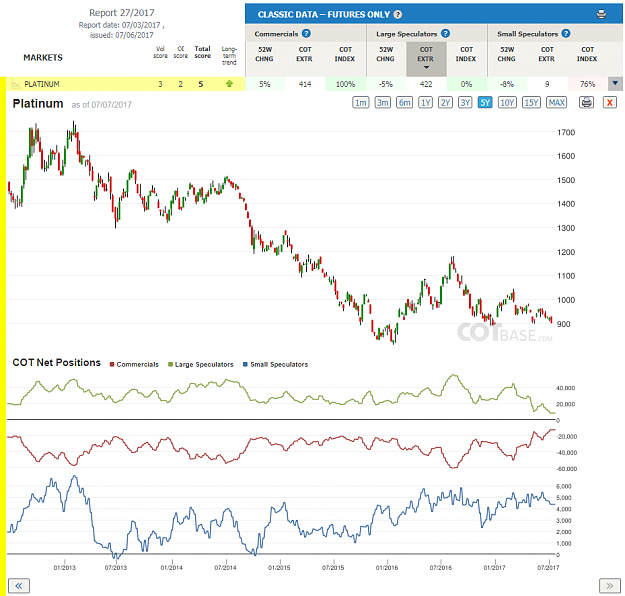Click the green long-term trend arrow

[x=229, y=84]
